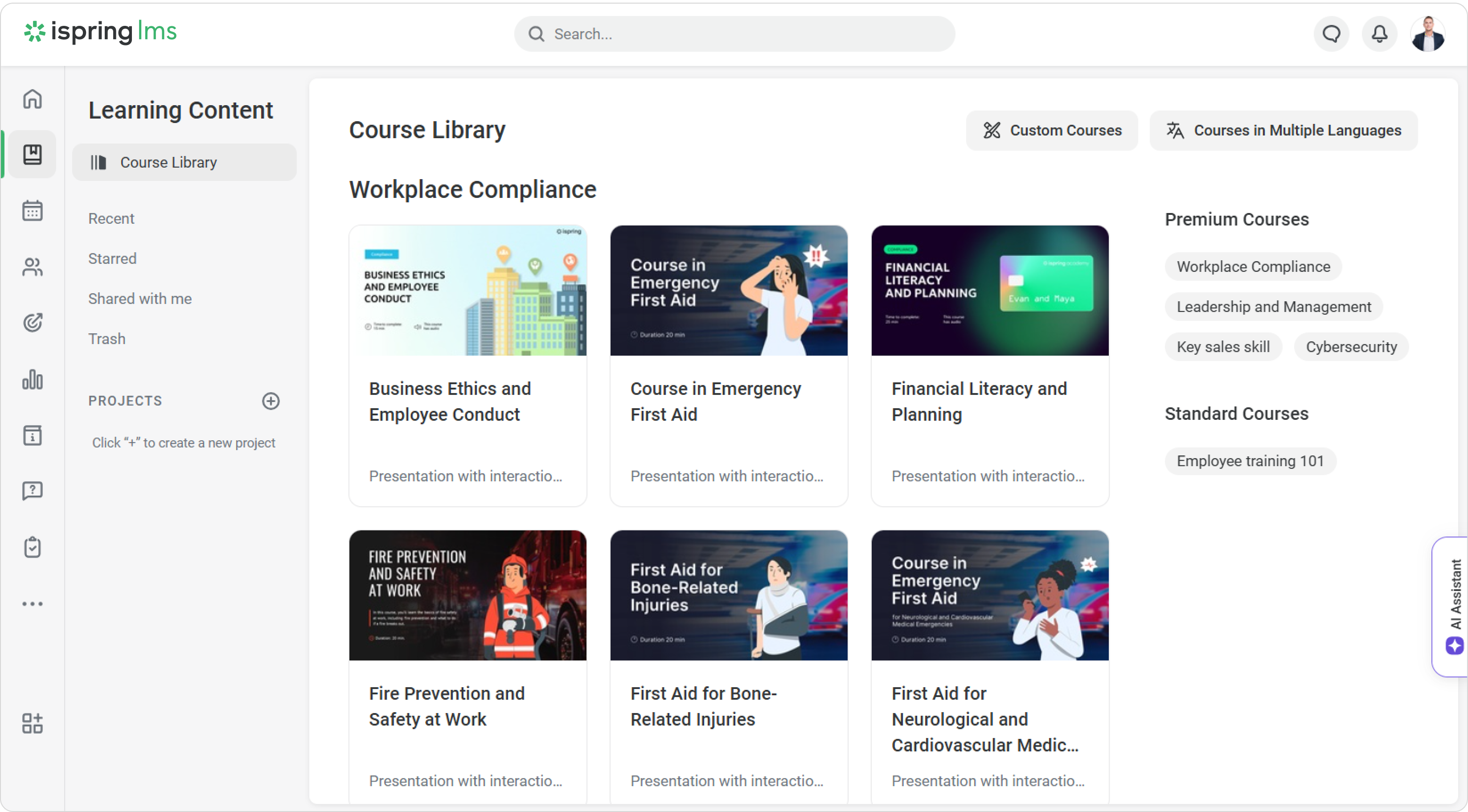The height and width of the screenshot is (812, 1468).
Task: Open the user profile avatar menu
Action: [1427, 34]
